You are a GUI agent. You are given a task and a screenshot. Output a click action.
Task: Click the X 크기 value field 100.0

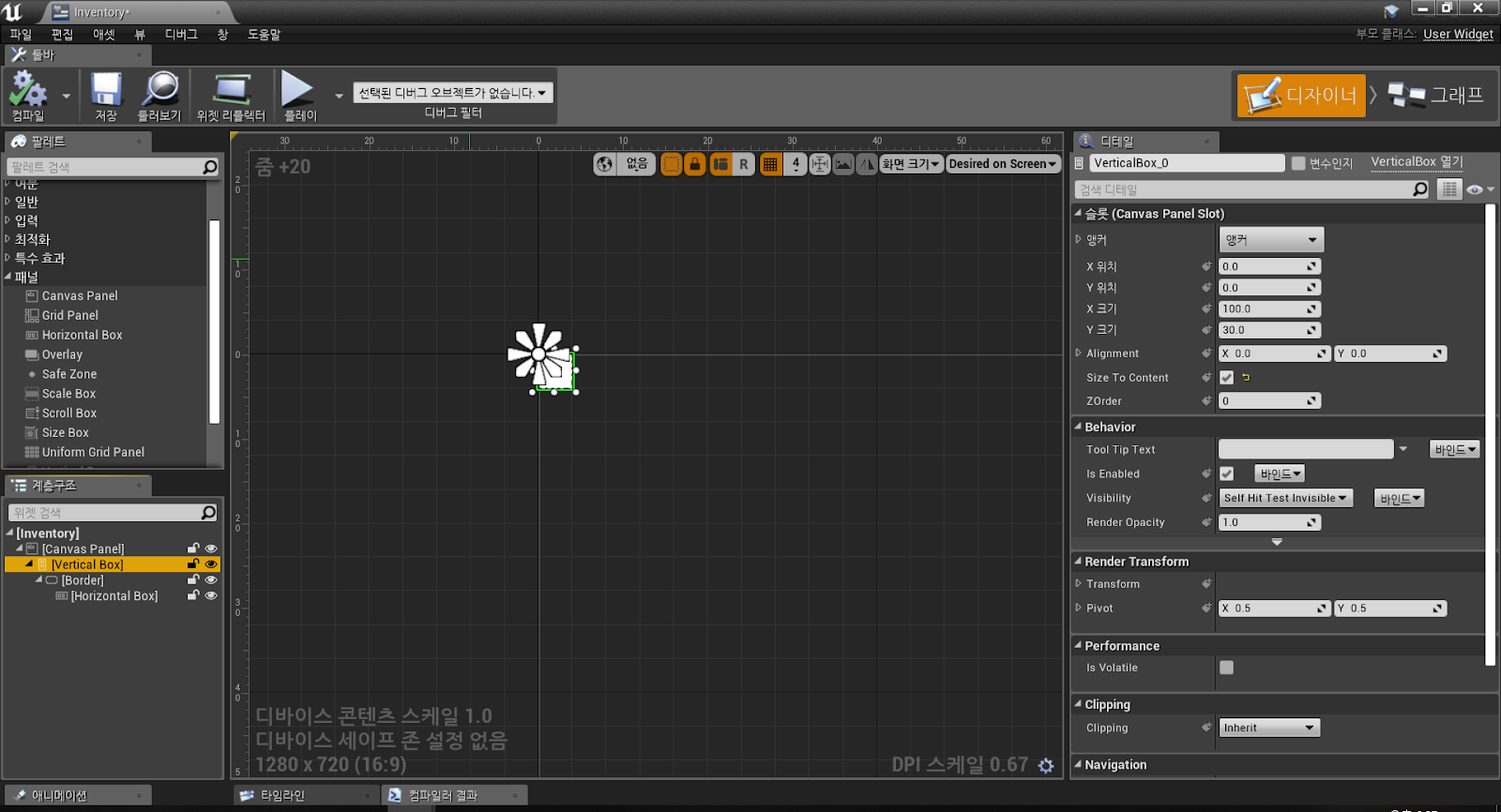tap(1269, 308)
